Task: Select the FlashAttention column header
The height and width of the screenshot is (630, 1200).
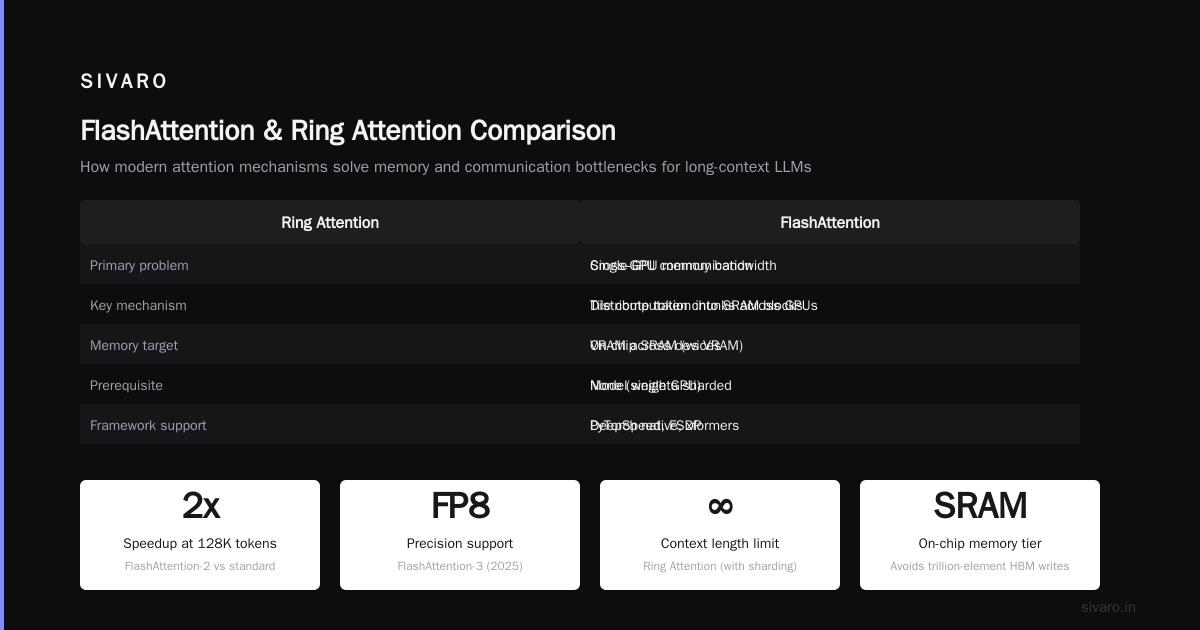Action: (830, 222)
